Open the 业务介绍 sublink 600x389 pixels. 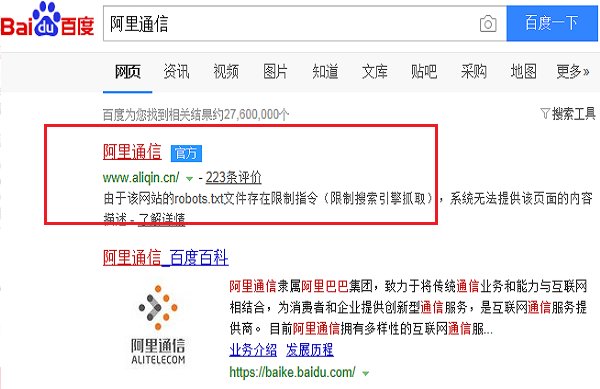[253, 350]
